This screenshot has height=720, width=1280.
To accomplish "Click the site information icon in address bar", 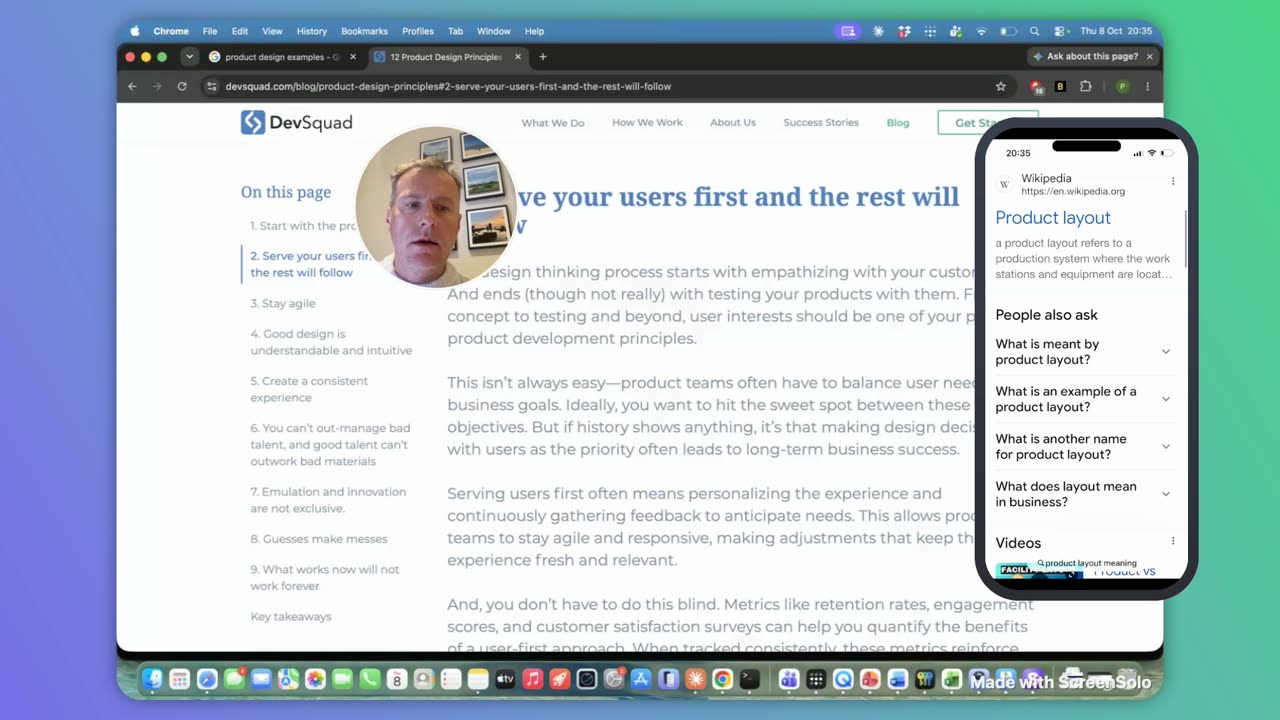I will [x=211, y=86].
